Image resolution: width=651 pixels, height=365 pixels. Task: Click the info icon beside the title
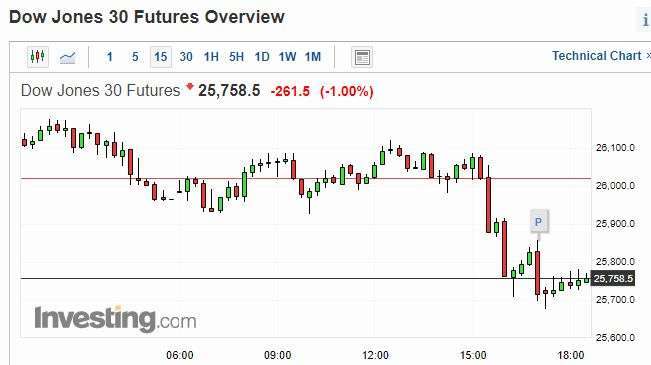click(x=645, y=20)
